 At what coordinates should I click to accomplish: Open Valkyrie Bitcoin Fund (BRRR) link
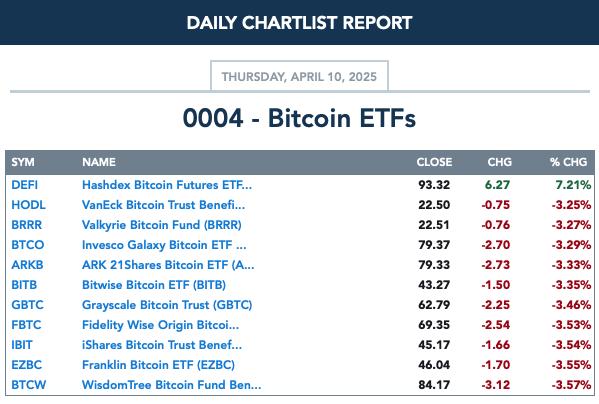pyautogui.click(x=162, y=225)
